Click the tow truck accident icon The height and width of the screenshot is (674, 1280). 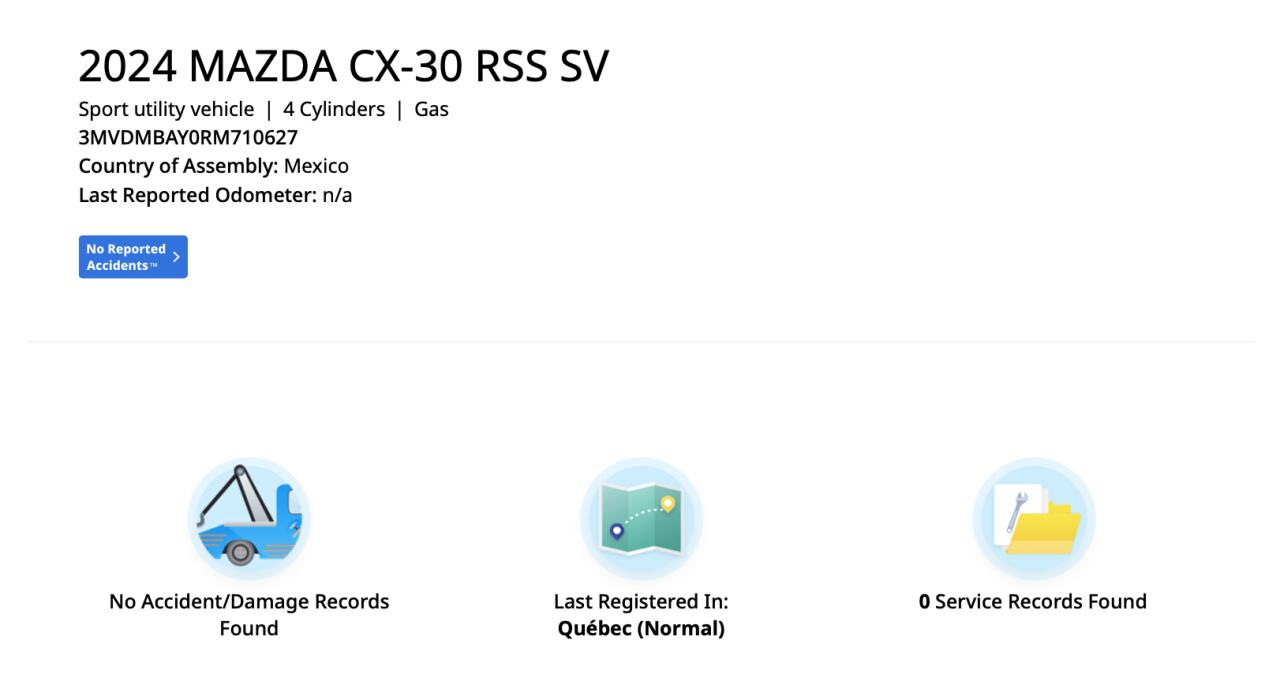pyautogui.click(x=249, y=518)
